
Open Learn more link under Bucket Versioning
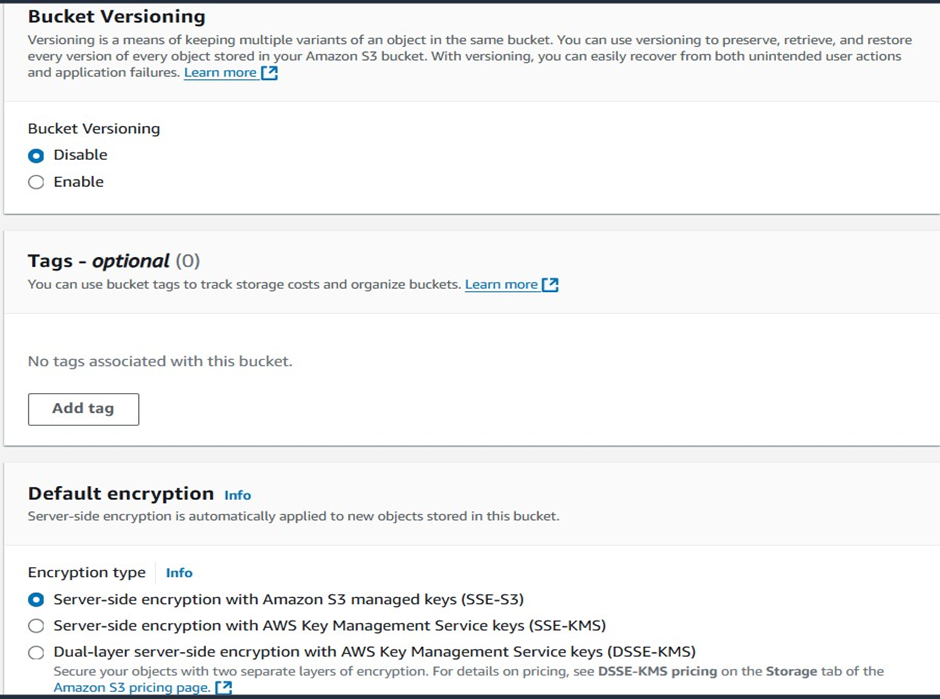click(220, 73)
